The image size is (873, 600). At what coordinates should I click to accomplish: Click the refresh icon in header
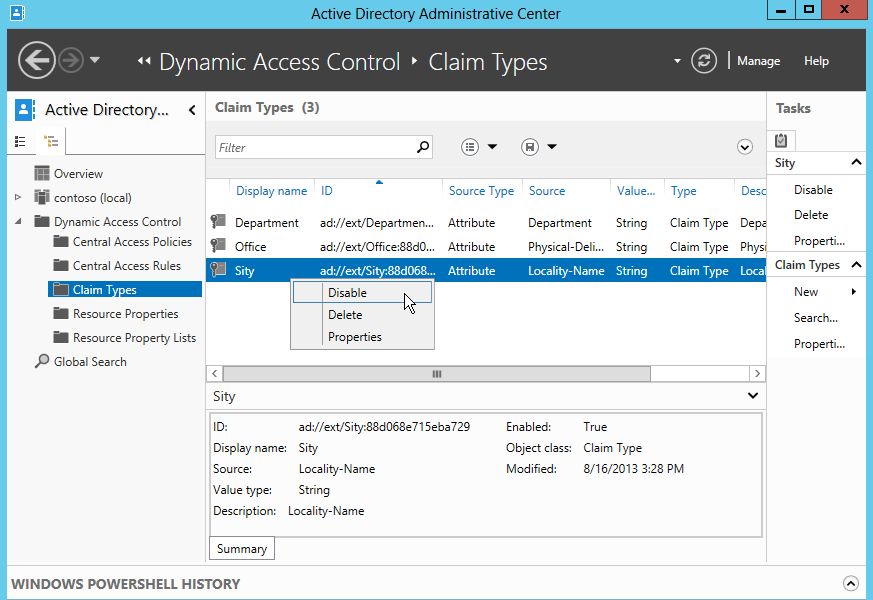(x=704, y=61)
